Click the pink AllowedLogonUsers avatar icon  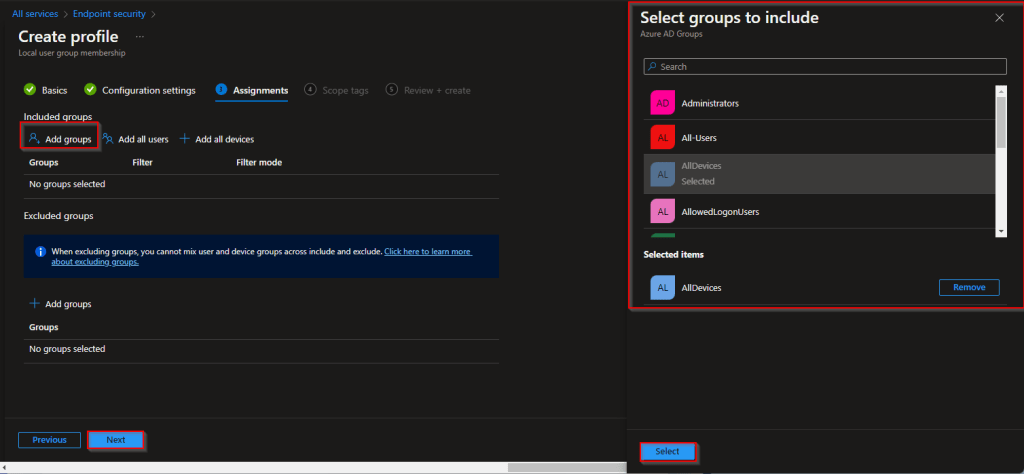pos(662,212)
